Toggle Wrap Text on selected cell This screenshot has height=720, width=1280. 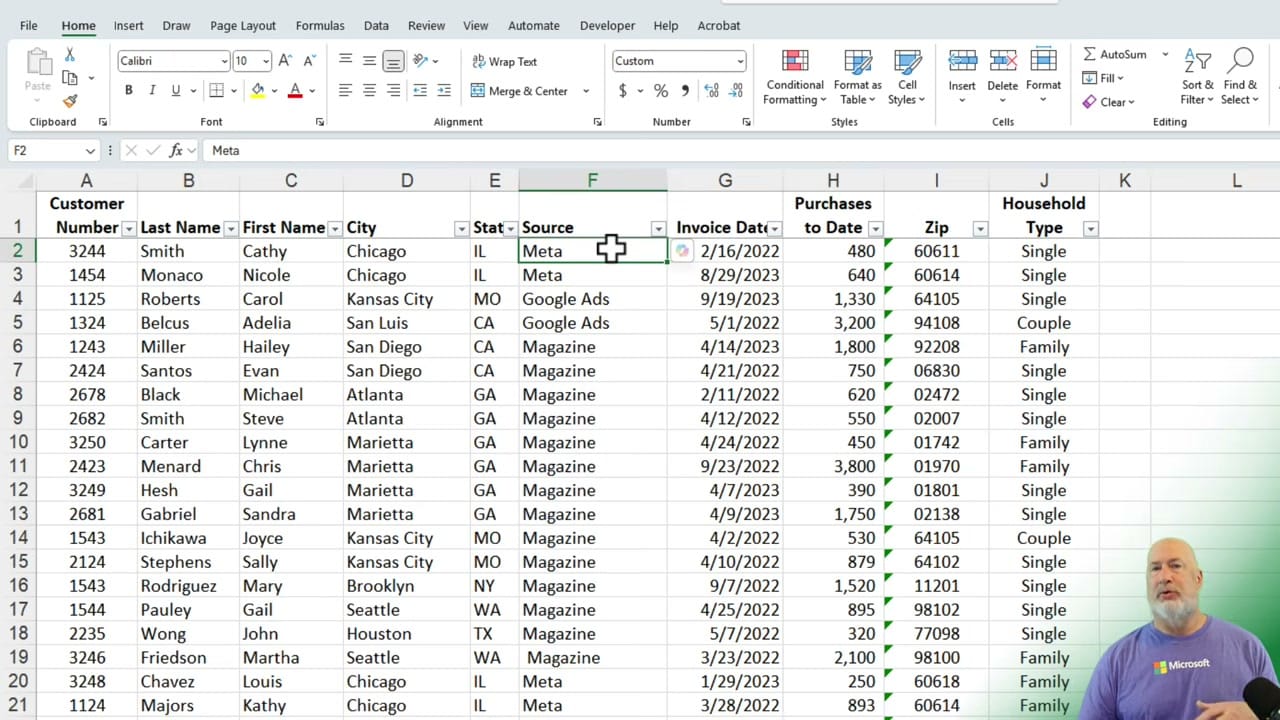(x=505, y=61)
